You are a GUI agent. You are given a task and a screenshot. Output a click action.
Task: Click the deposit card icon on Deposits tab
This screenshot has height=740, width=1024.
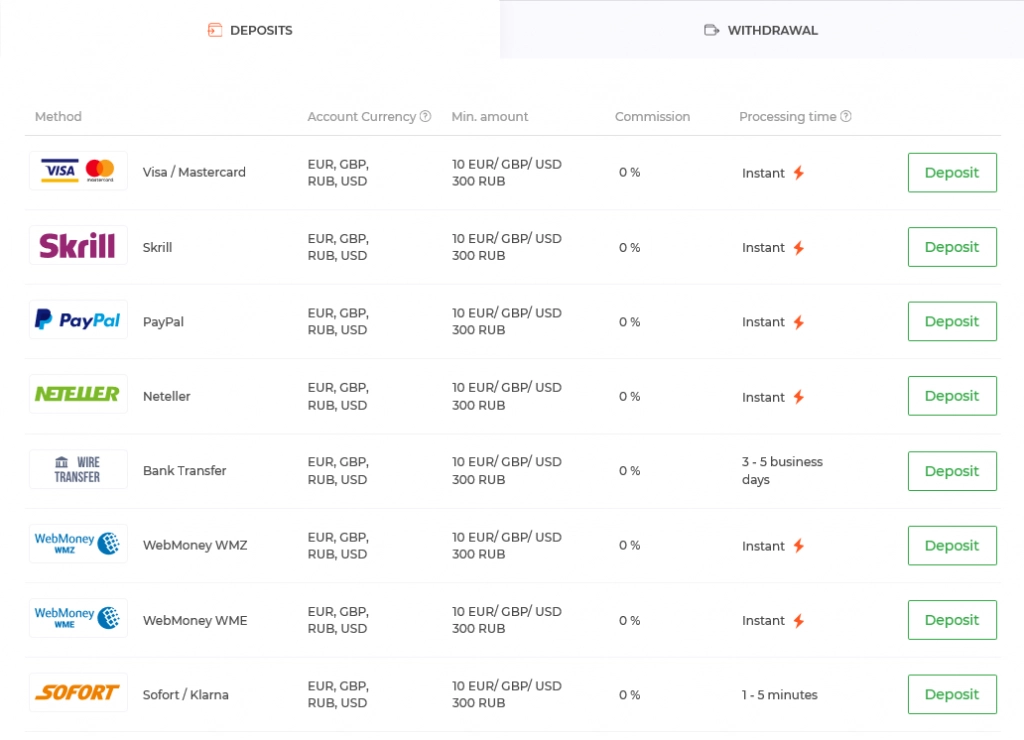tap(214, 30)
